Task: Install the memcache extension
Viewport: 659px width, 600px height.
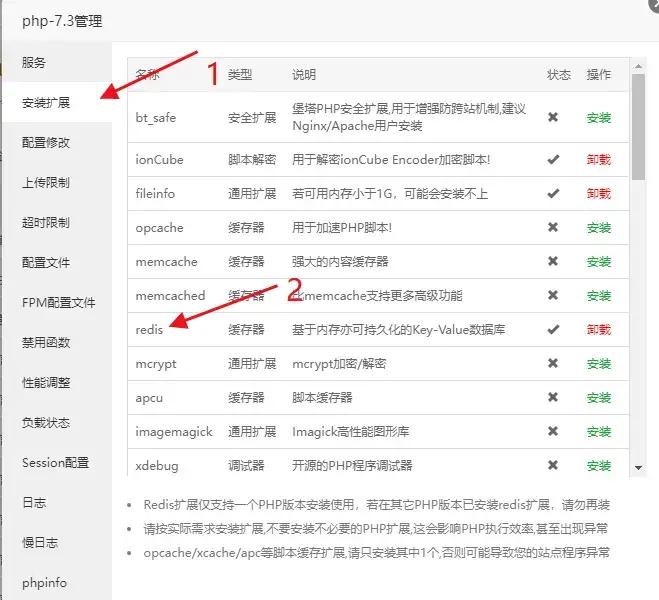Action: pyautogui.click(x=598, y=262)
